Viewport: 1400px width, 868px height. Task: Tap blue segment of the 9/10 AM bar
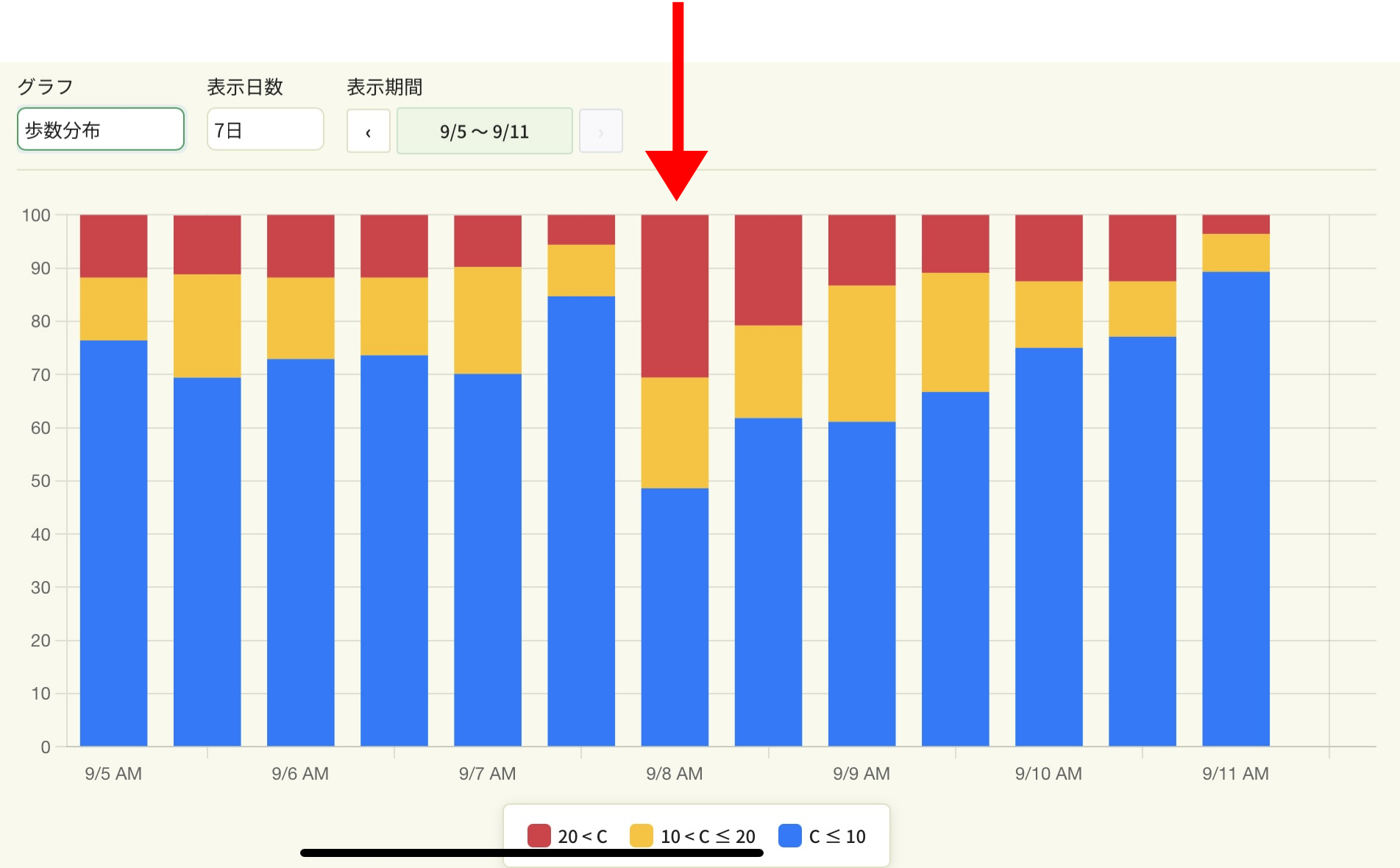tap(1048, 547)
